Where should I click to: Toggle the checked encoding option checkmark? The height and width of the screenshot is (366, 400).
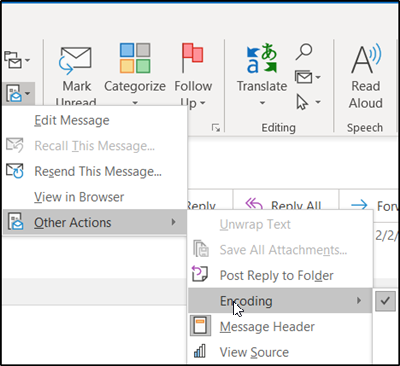(385, 301)
